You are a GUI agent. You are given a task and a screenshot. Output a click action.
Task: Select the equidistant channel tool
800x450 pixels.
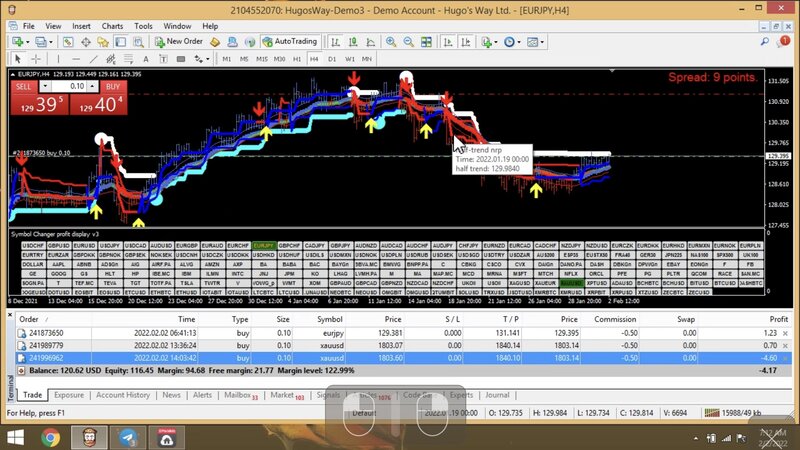tap(111, 59)
